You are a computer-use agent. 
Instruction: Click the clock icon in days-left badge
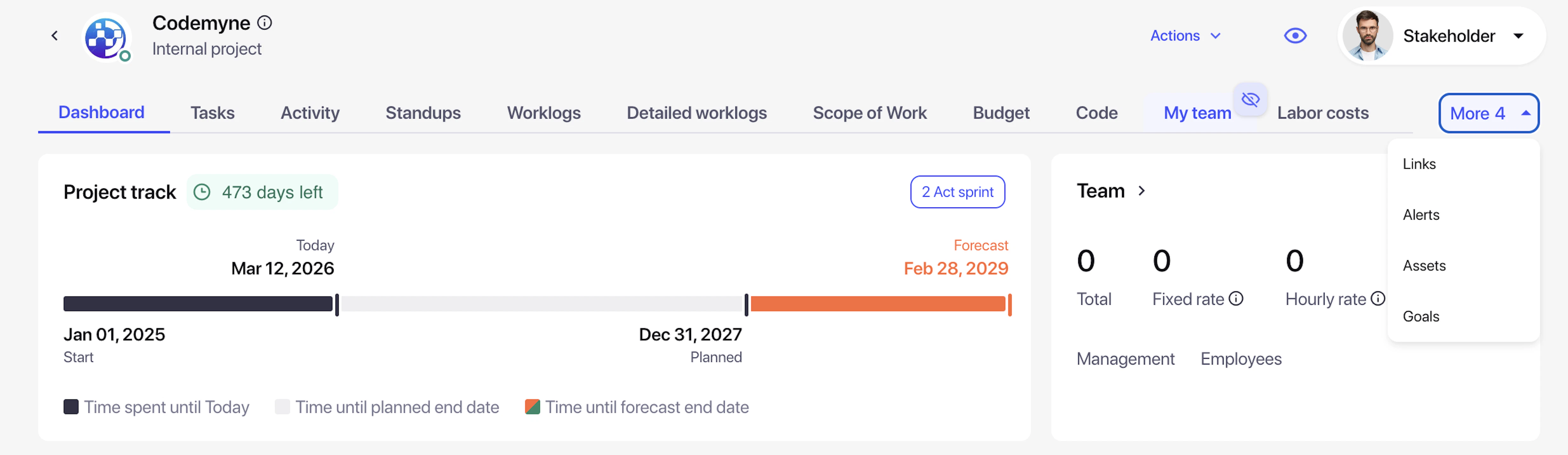coord(202,193)
